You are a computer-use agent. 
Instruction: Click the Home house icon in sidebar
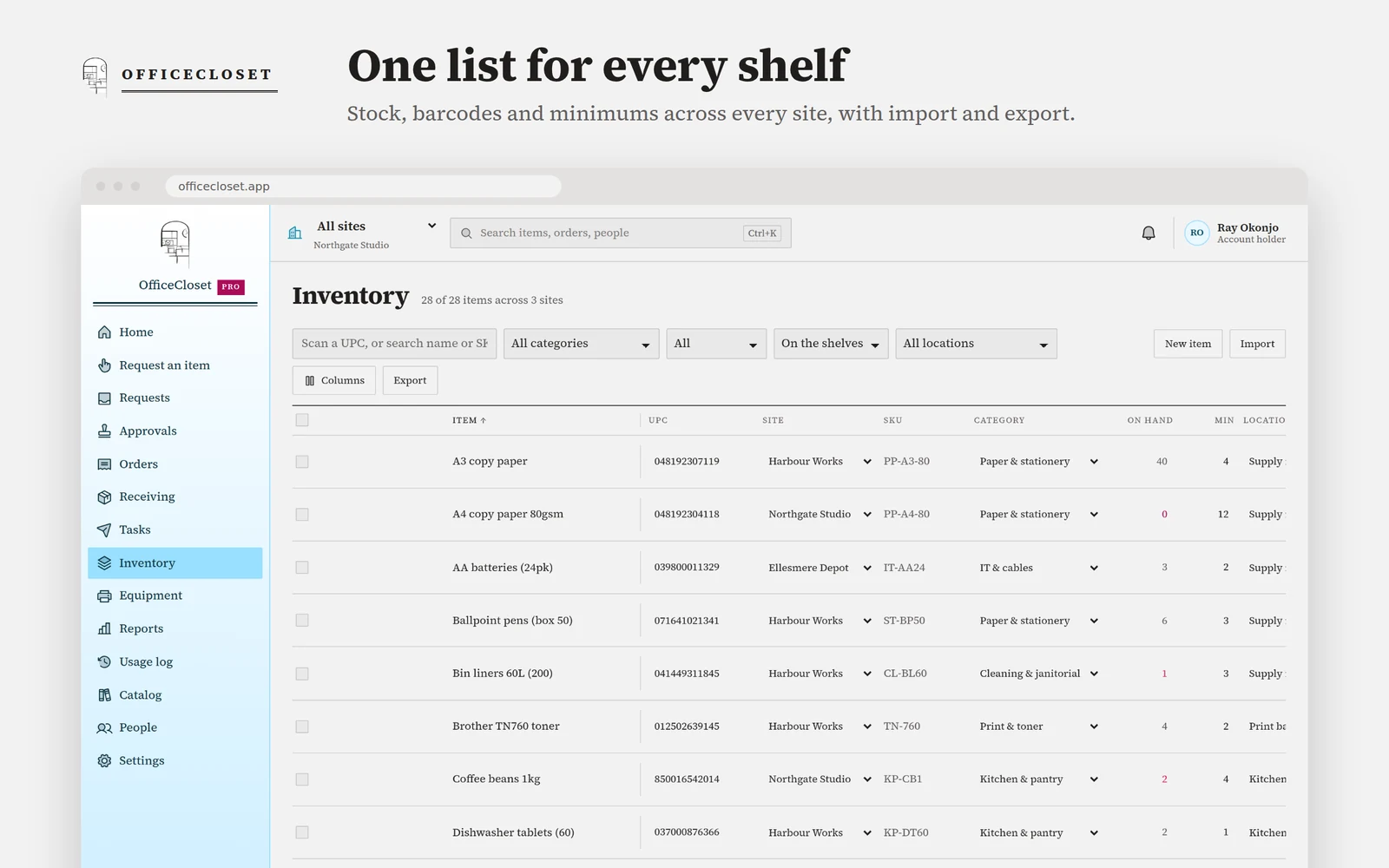pos(104,332)
